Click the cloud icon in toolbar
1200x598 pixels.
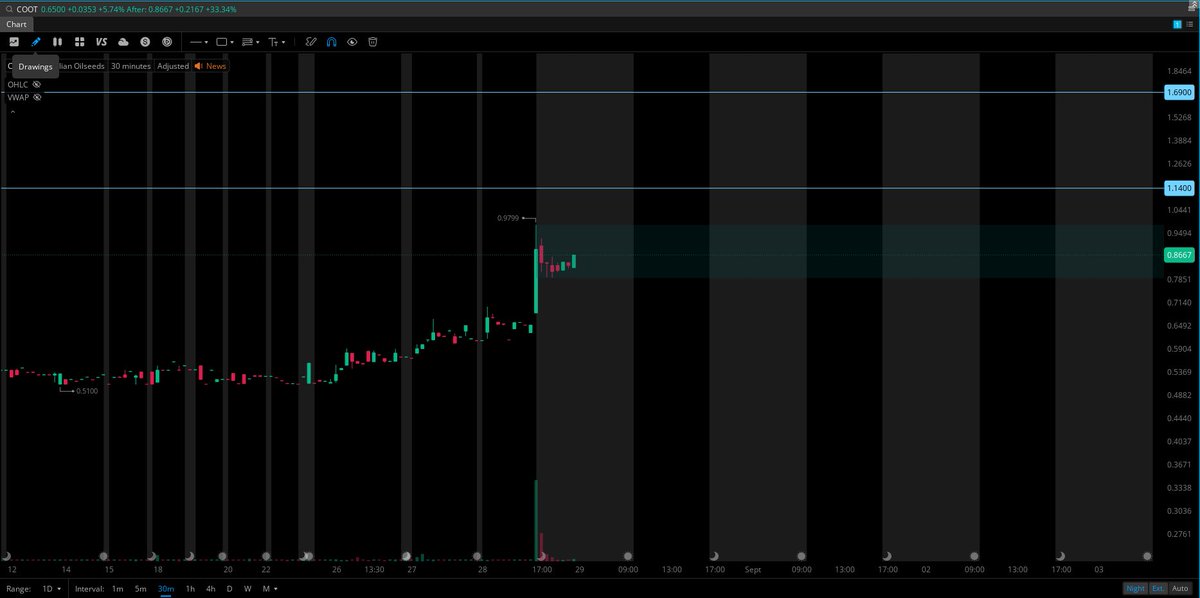point(123,42)
